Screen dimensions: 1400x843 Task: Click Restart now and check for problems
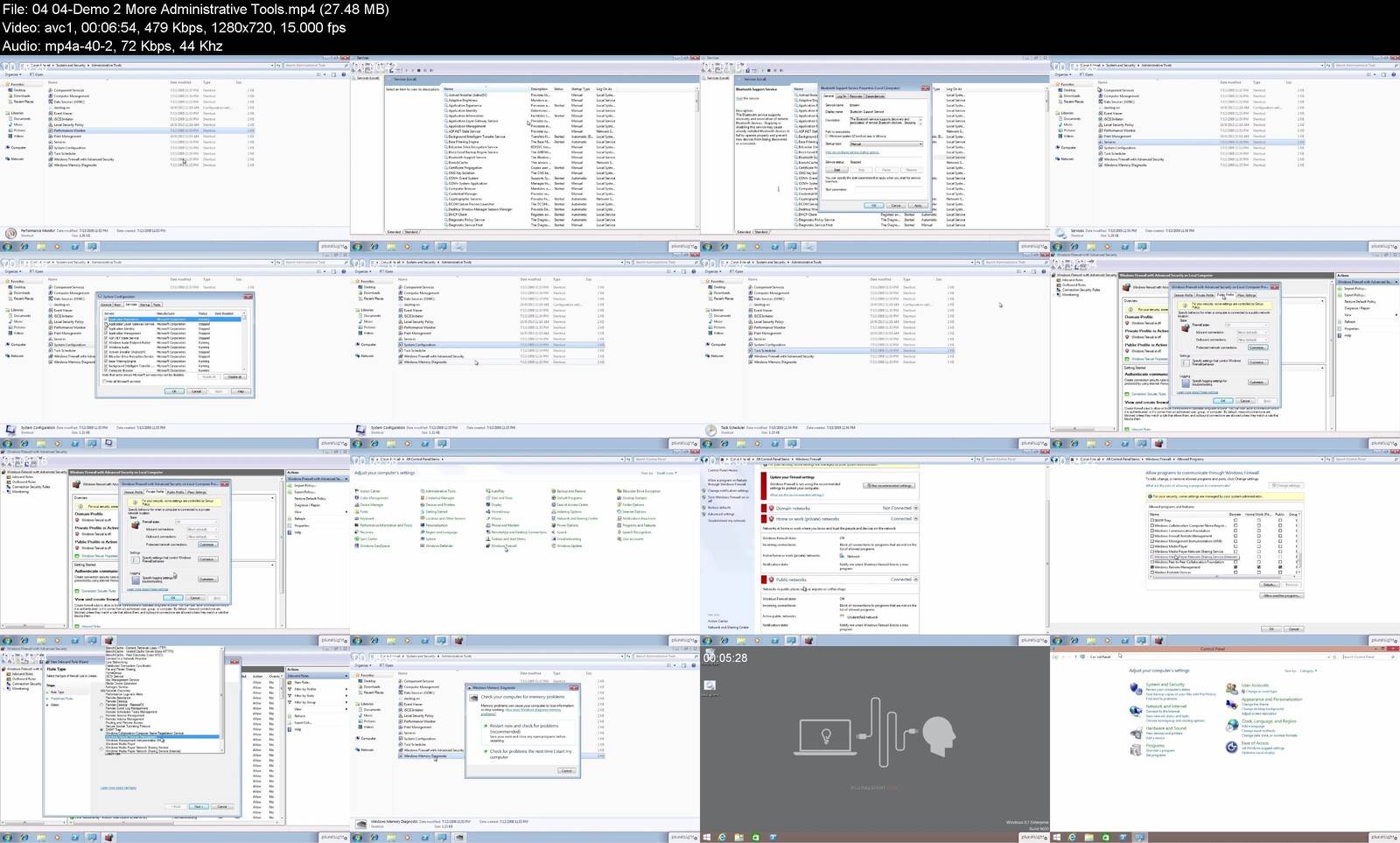coord(523,726)
